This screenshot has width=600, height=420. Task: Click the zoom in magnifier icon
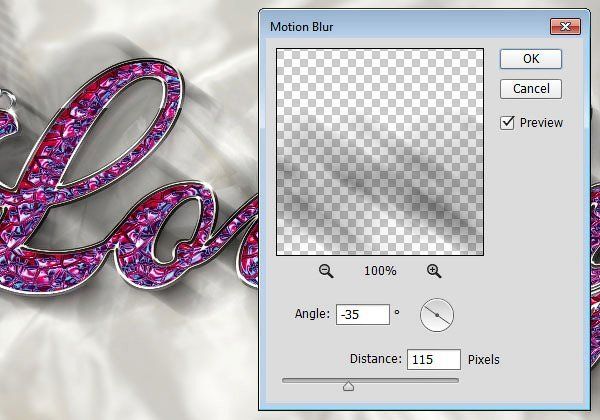click(434, 271)
